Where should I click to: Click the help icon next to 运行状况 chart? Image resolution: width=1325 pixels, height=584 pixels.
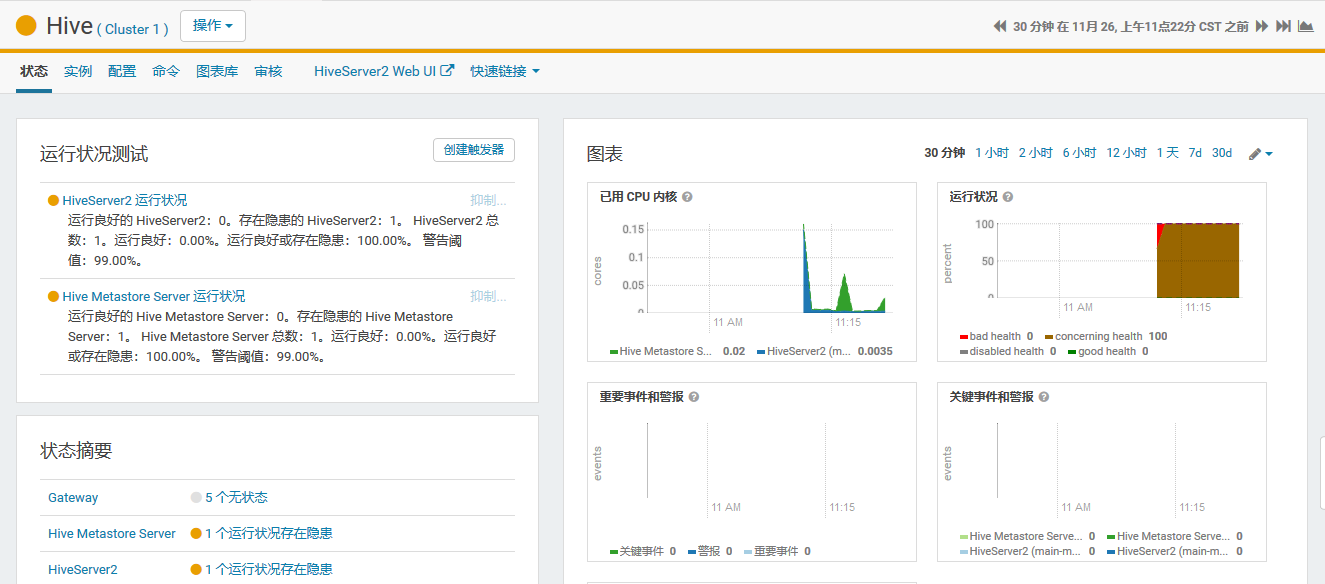1007,197
